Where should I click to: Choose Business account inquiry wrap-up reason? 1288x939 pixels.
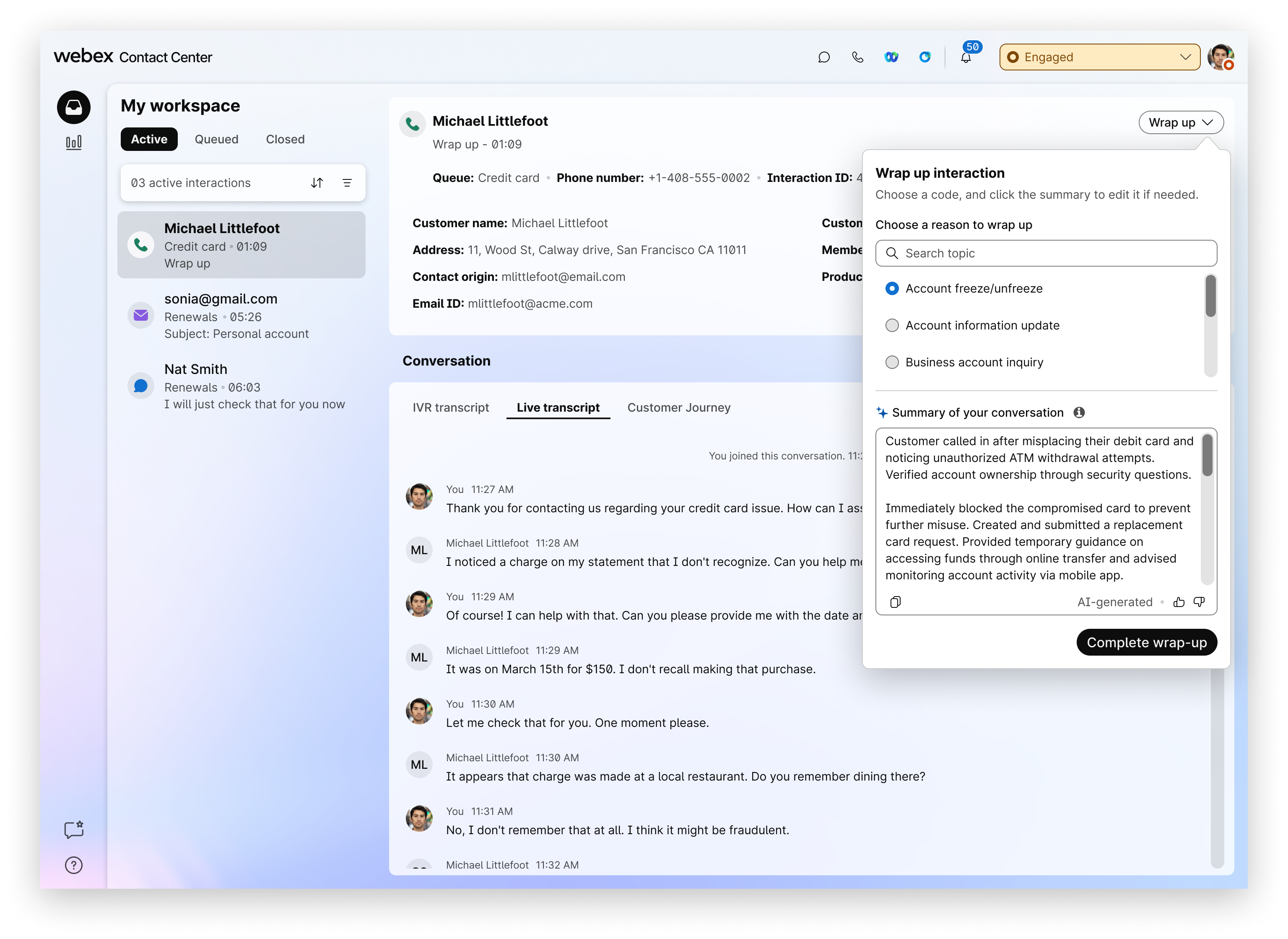click(892, 363)
